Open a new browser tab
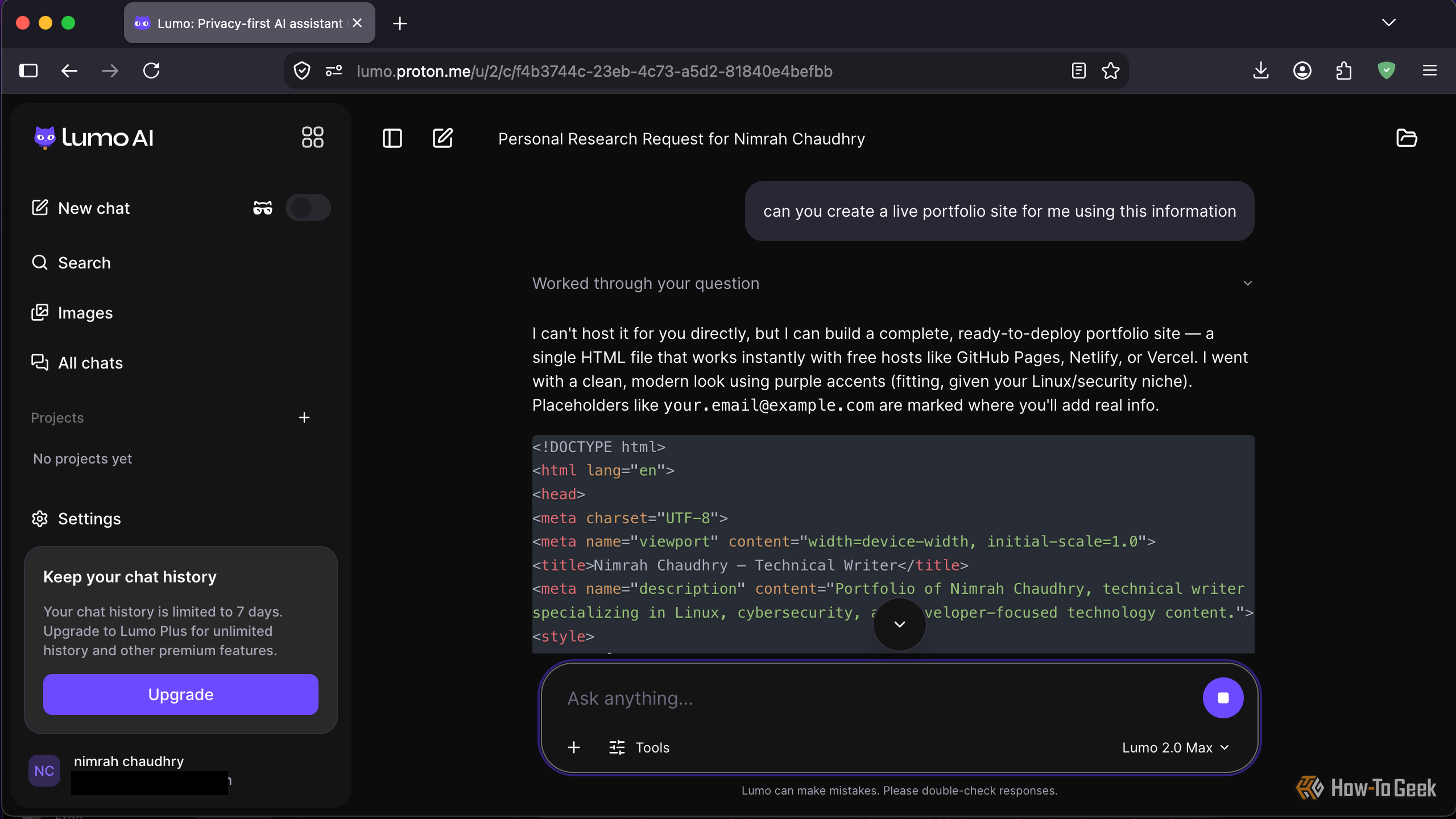 point(400,23)
